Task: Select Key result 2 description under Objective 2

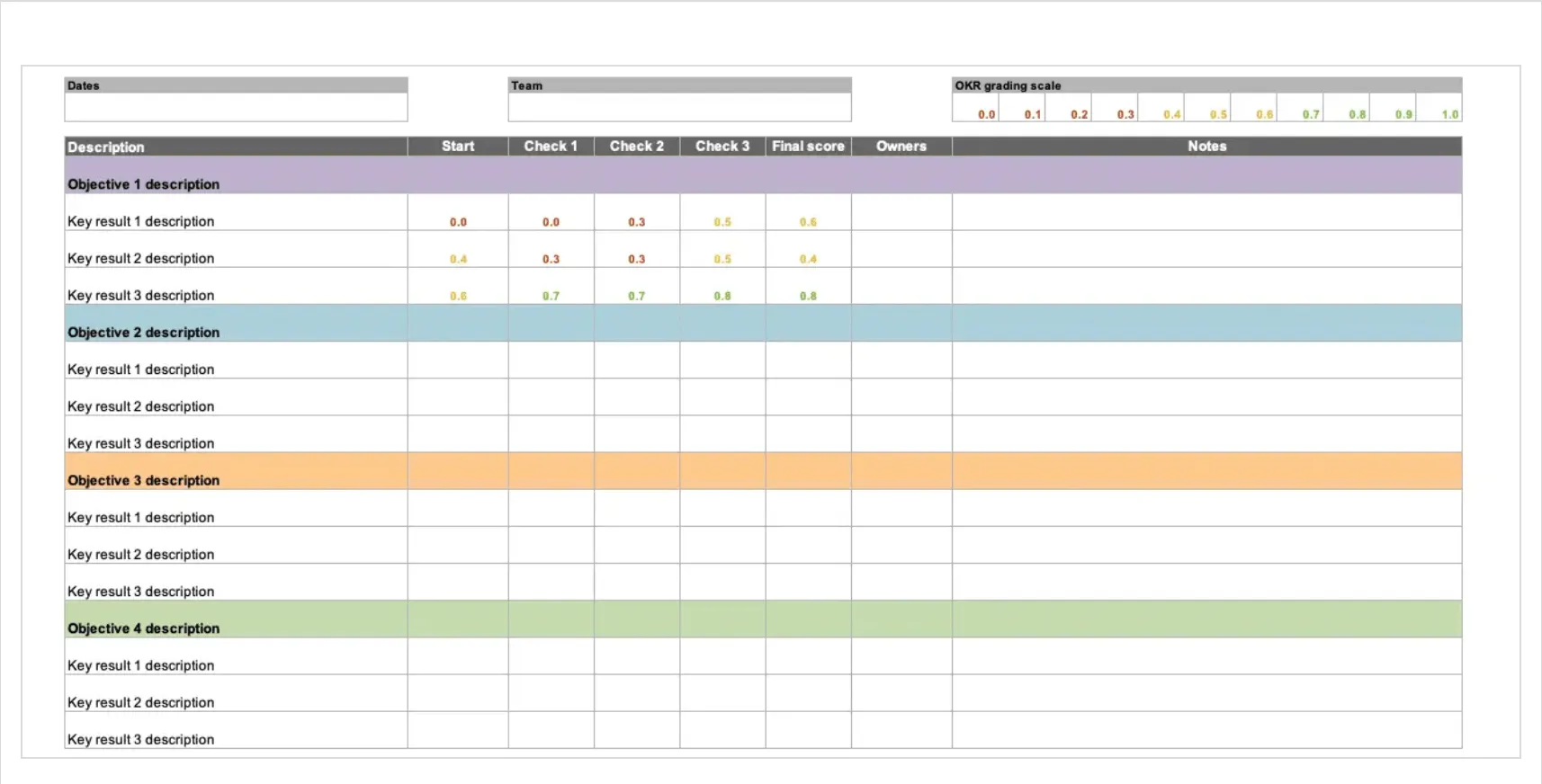Action: click(140, 406)
